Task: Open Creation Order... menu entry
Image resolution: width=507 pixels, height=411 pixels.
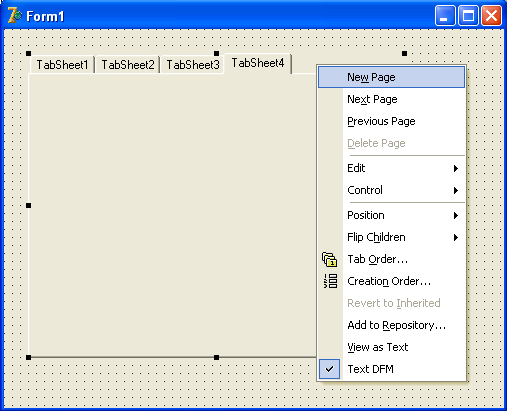Action: coord(391,281)
